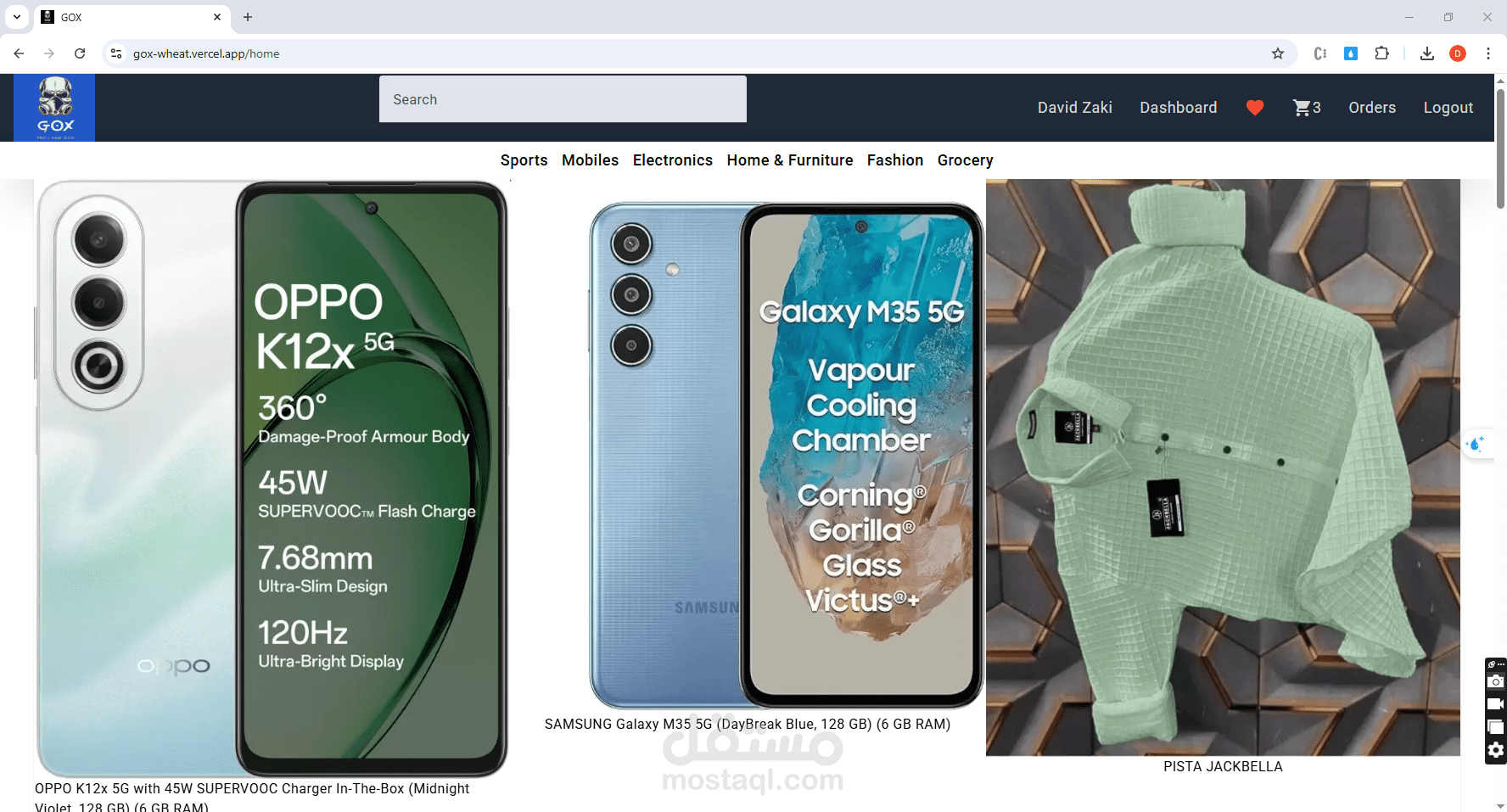Select the Sports category
This screenshot has height=812, width=1507.
524,160
